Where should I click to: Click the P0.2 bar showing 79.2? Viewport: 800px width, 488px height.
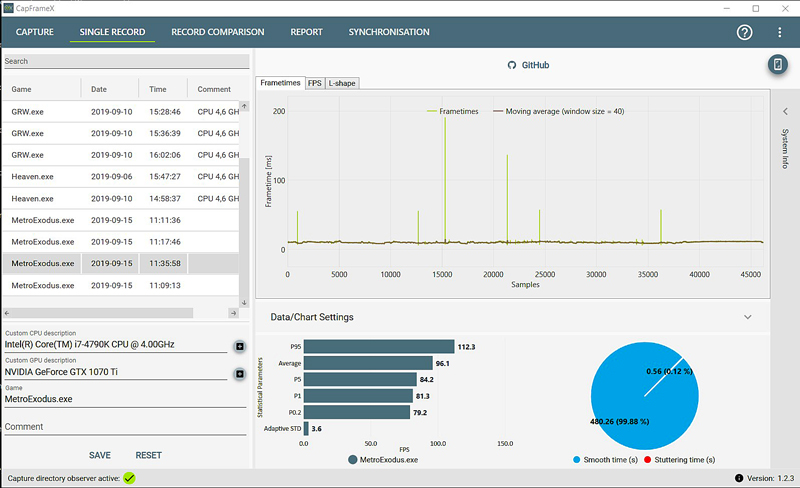pos(357,412)
